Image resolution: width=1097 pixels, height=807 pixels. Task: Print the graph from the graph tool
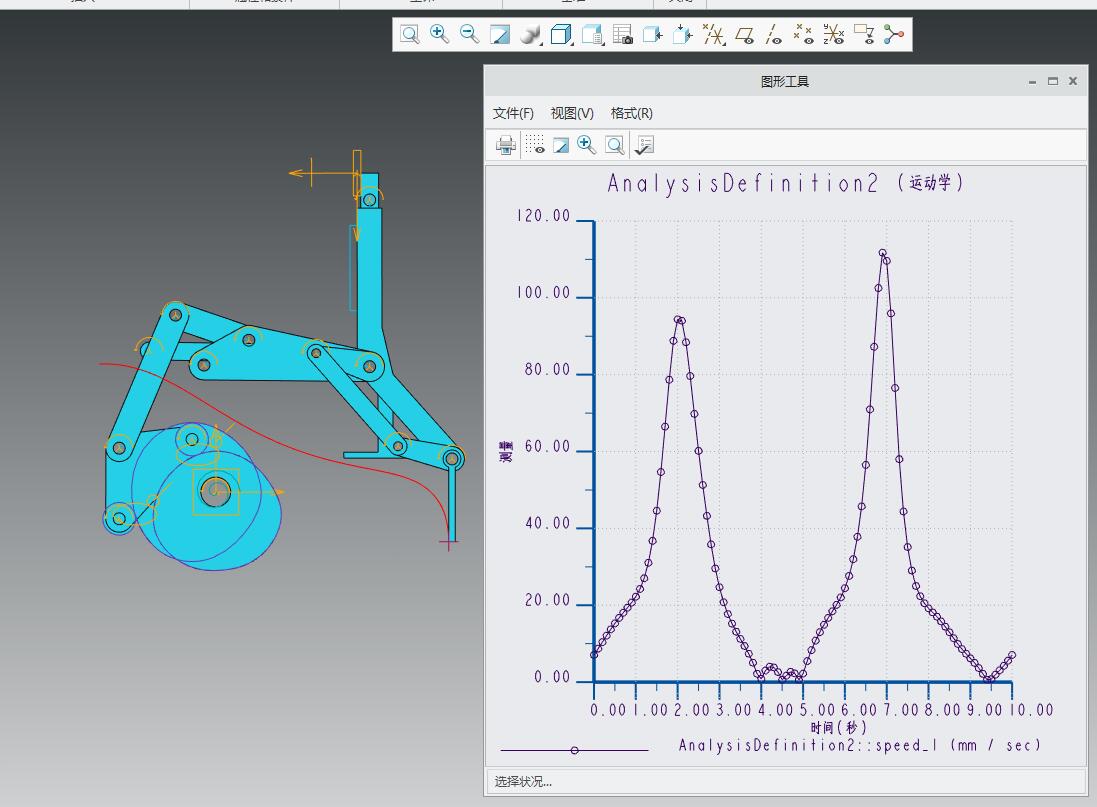(506, 145)
